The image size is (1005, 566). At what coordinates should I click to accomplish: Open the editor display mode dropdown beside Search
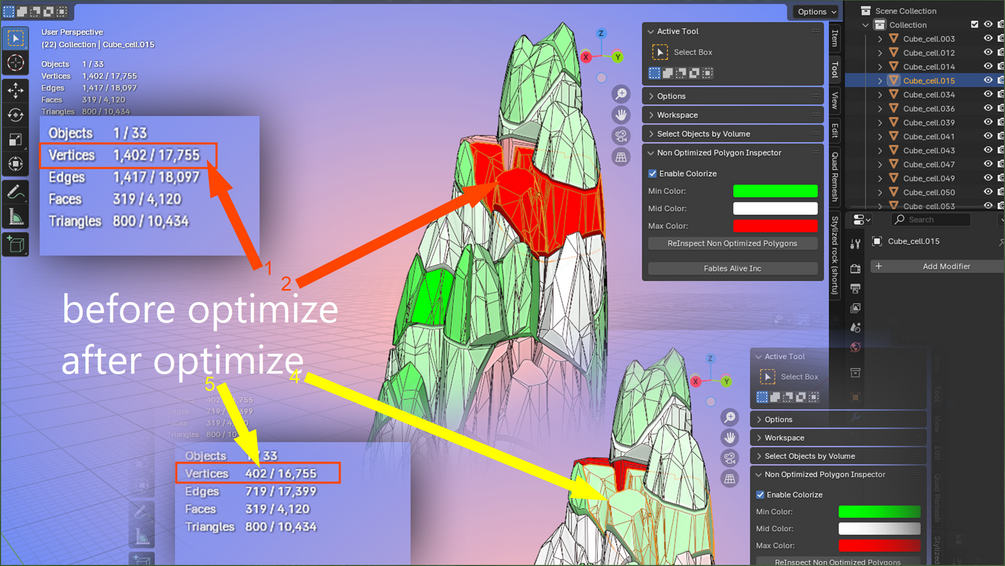(x=861, y=220)
